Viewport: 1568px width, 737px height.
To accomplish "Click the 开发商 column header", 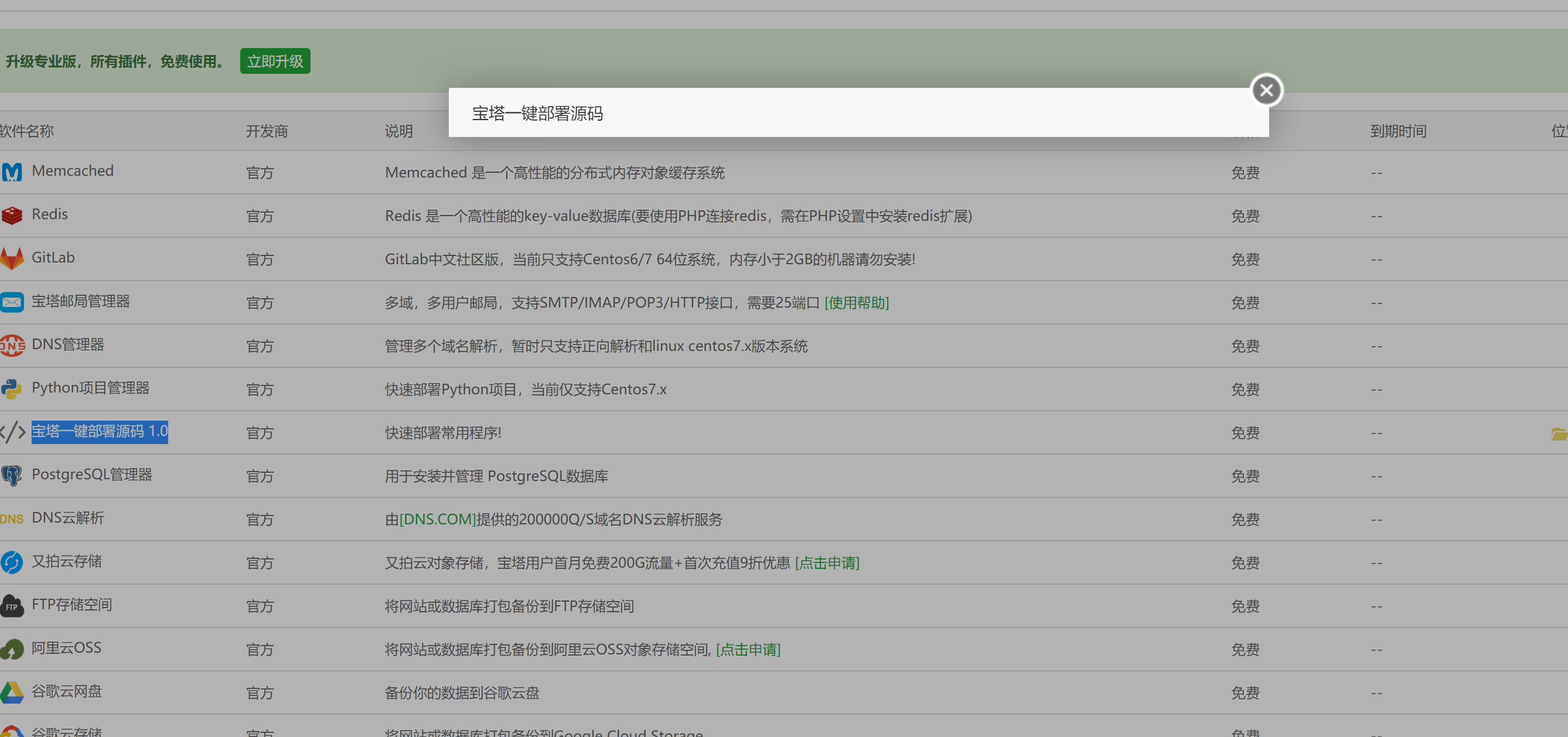I will pyautogui.click(x=267, y=131).
